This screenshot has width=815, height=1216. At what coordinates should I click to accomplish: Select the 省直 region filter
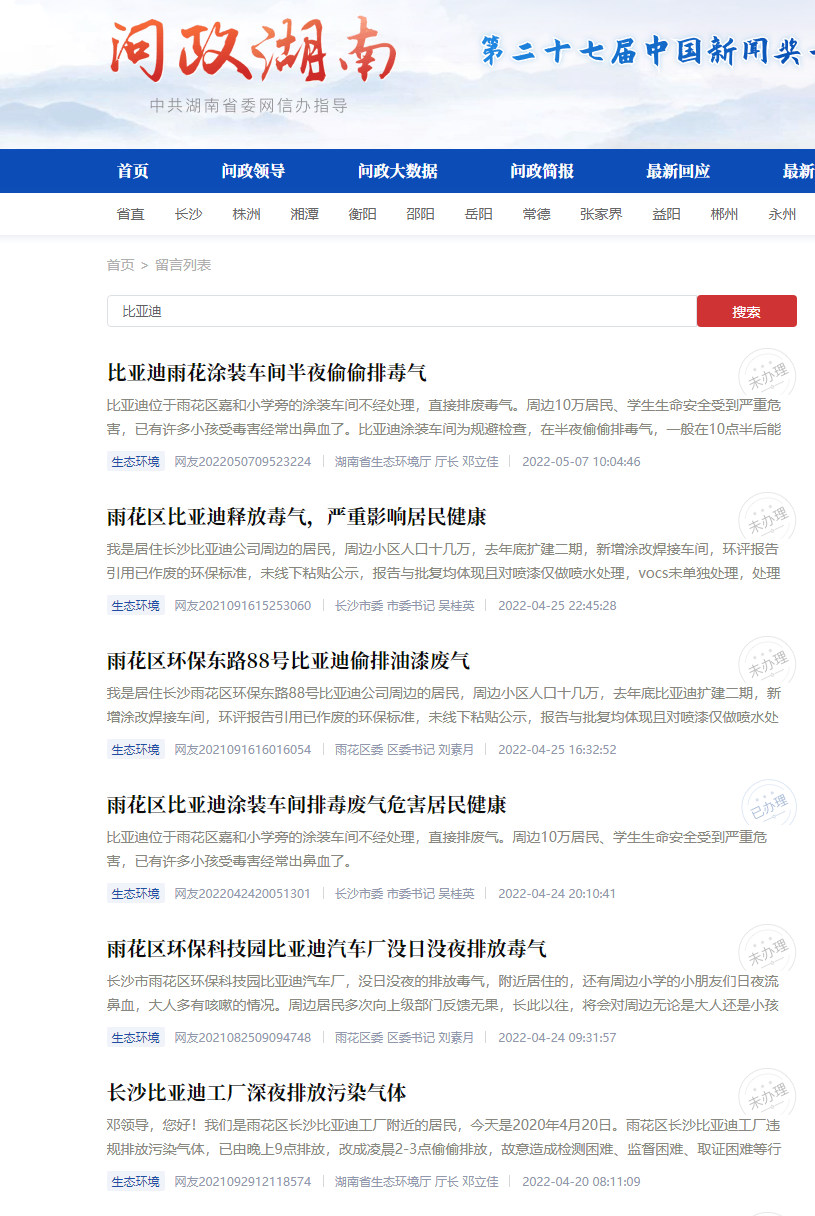click(x=130, y=214)
